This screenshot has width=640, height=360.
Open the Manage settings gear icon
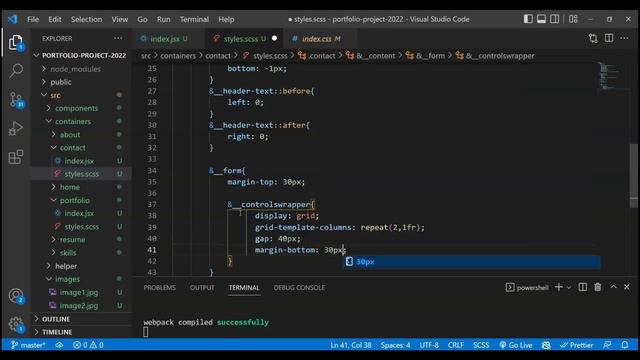[16, 324]
